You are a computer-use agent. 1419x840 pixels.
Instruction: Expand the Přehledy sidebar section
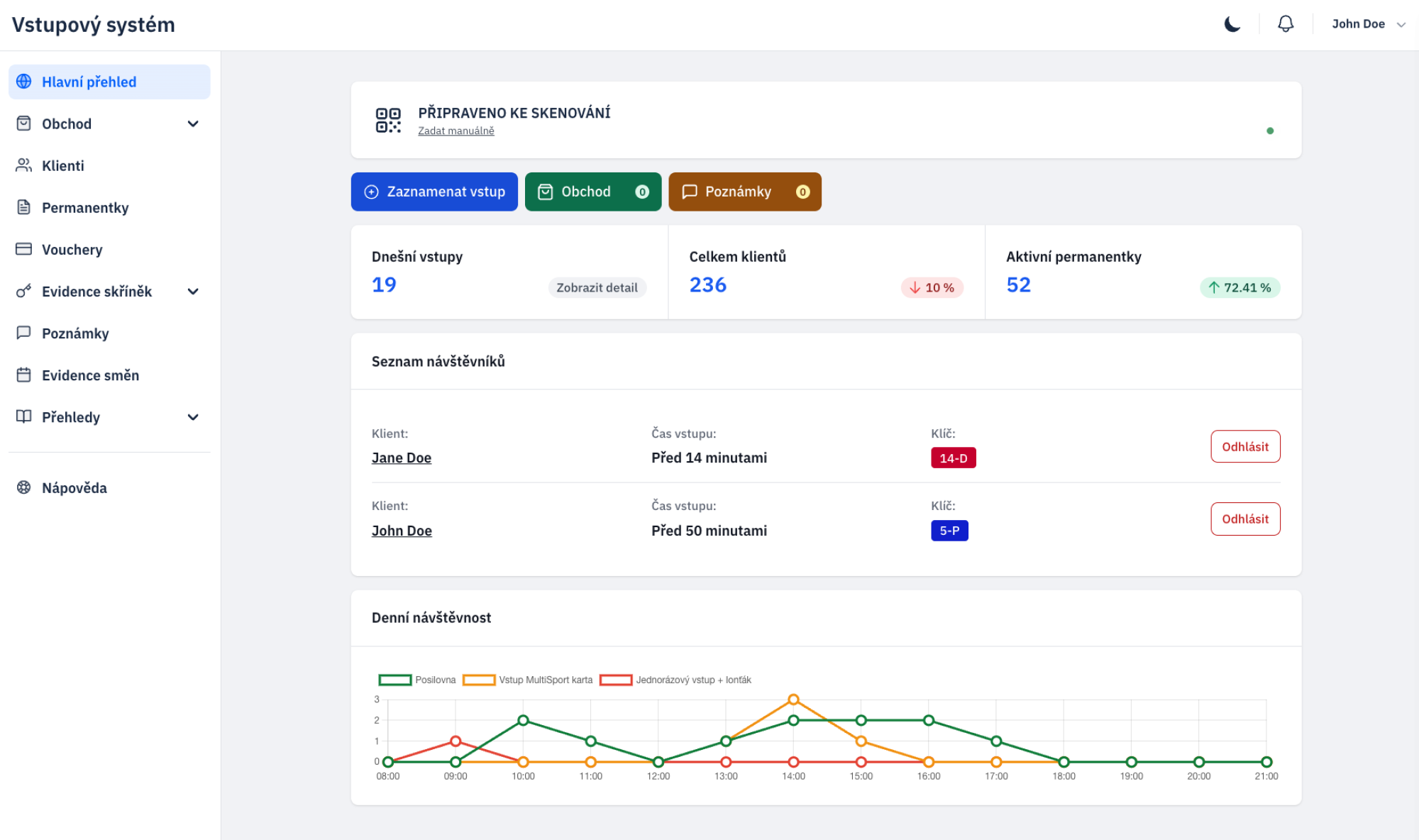click(x=193, y=417)
